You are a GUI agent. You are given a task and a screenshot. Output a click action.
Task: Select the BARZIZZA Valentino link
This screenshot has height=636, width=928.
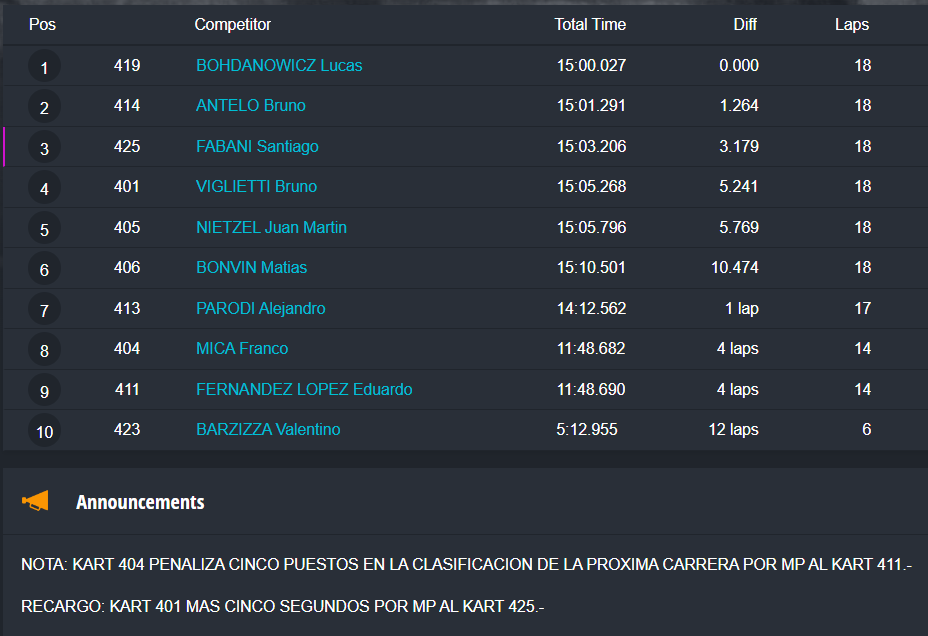click(x=268, y=430)
